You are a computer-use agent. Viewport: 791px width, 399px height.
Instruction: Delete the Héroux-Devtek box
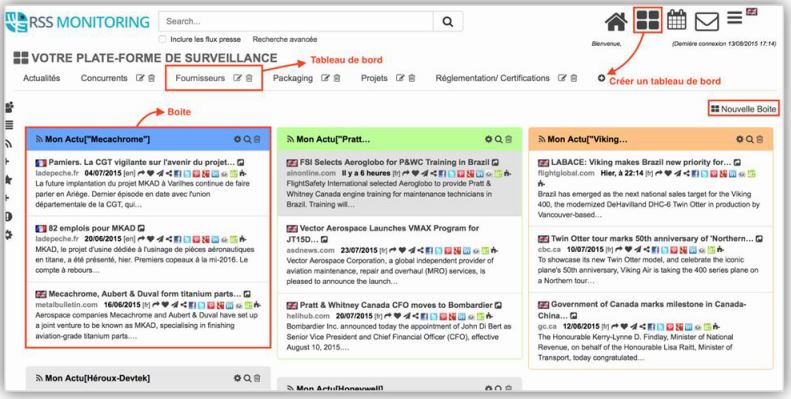click(257, 378)
